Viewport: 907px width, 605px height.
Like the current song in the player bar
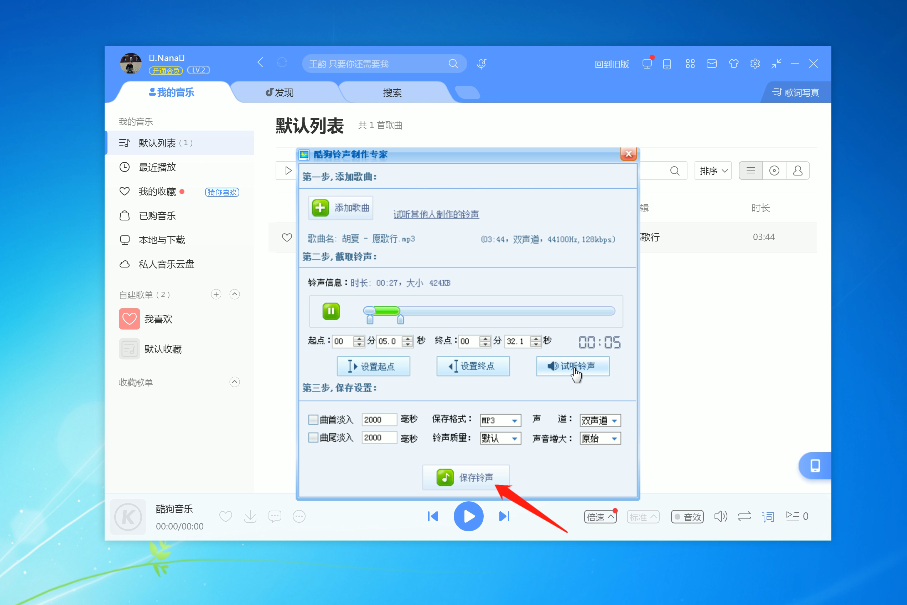[x=226, y=517]
